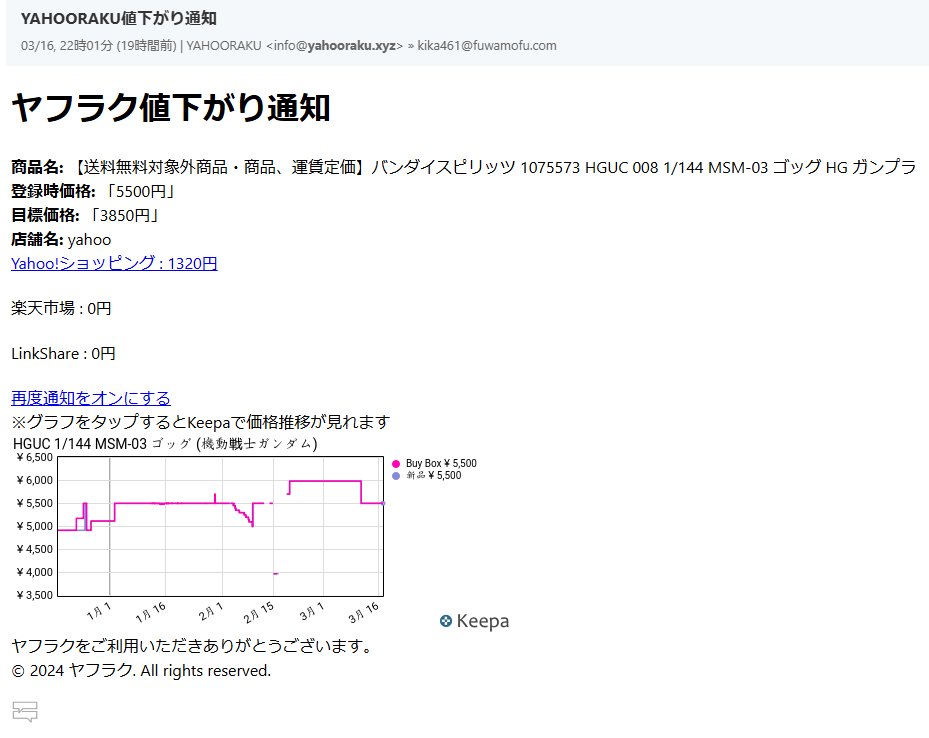Screen dimensions: 929x738
Task: Click the gear symbol inside the Keepa logo
Action: 445,621
